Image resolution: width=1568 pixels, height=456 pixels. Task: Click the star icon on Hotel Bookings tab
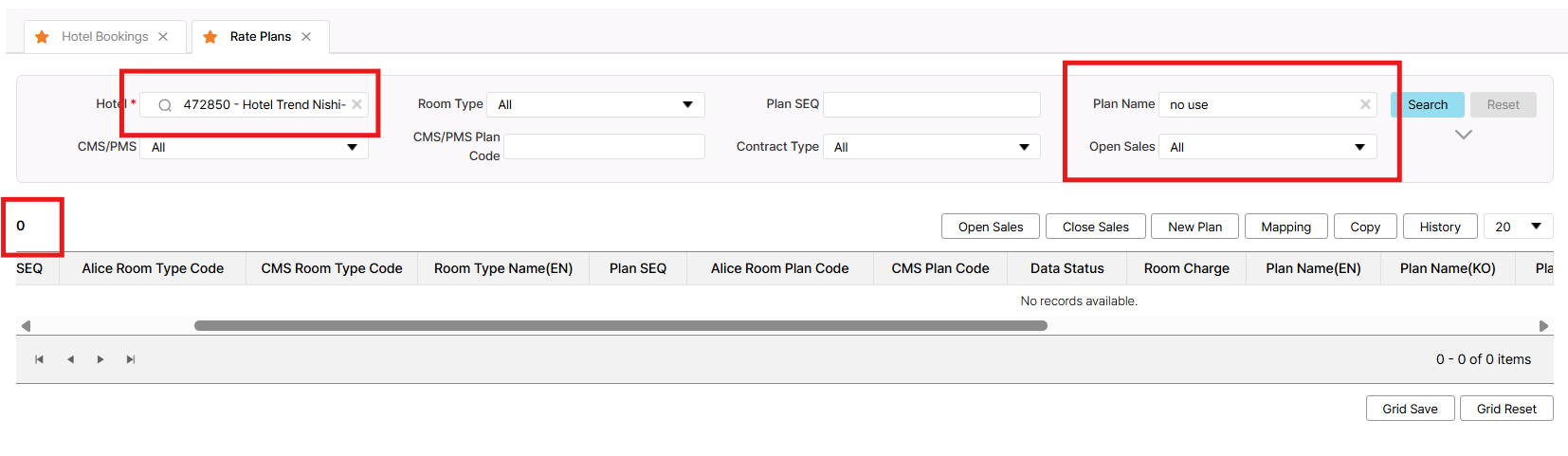pyautogui.click(x=42, y=37)
